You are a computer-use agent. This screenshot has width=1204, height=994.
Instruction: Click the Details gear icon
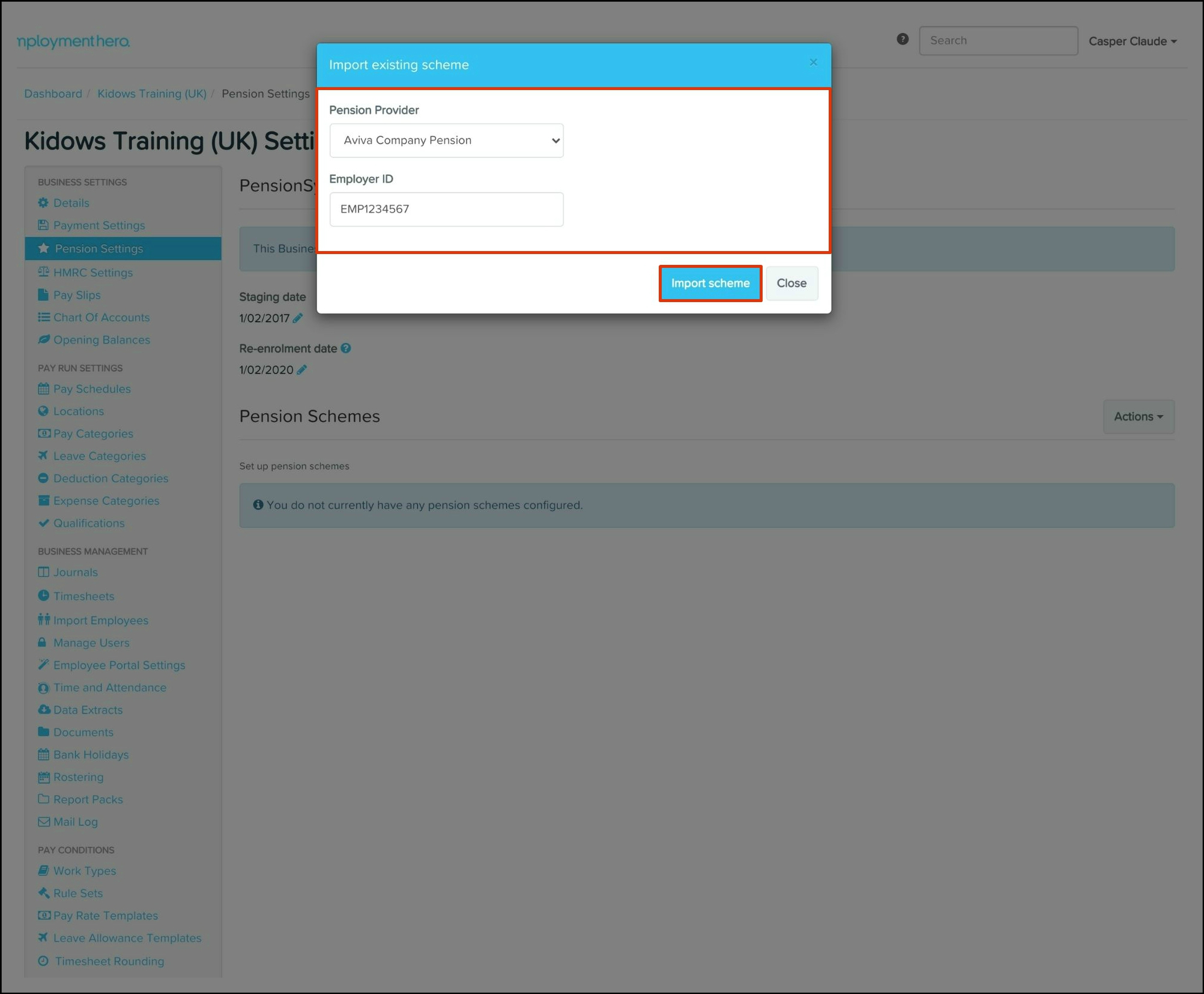tap(43, 203)
